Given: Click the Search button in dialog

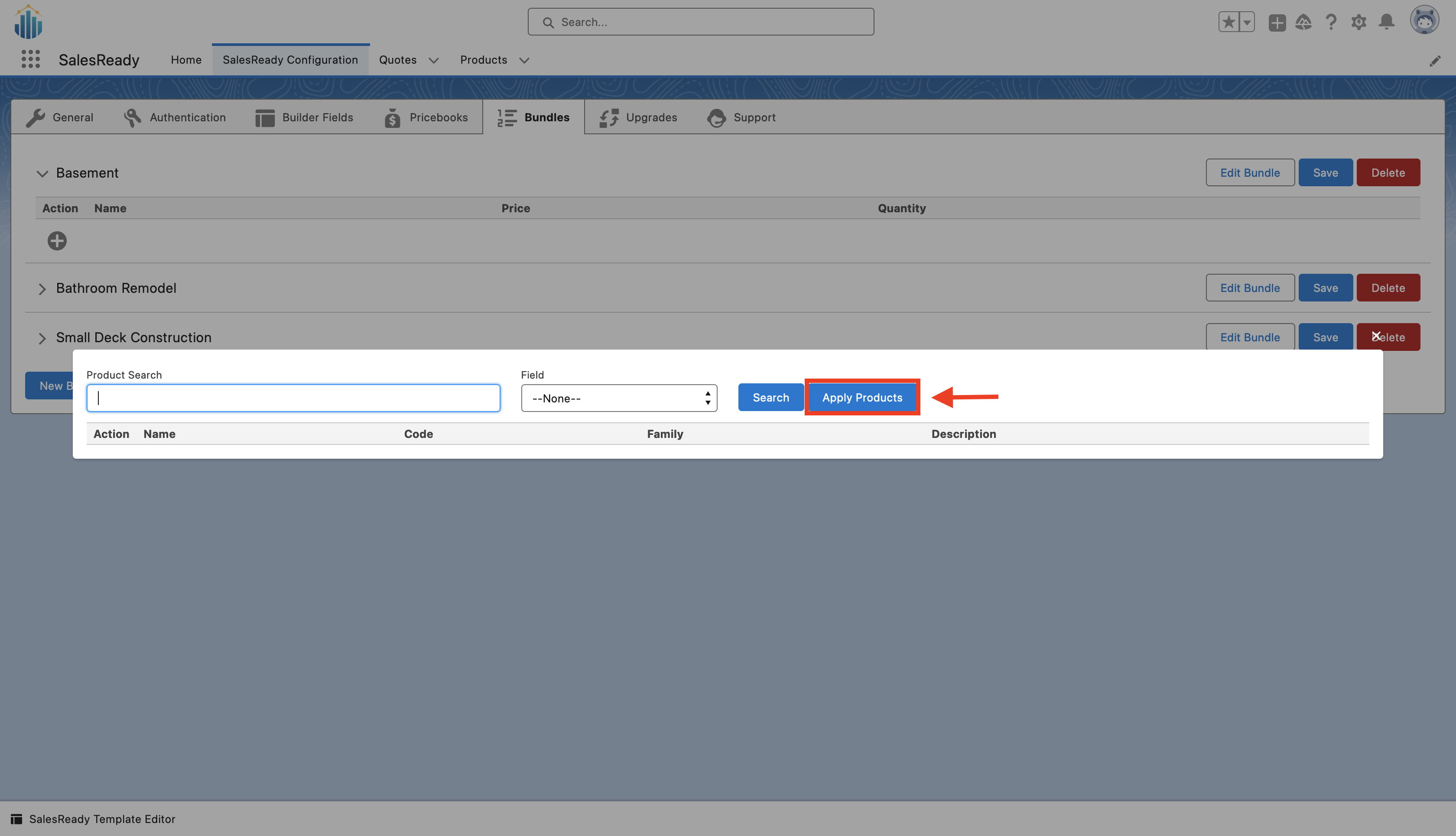Looking at the screenshot, I should [770, 397].
